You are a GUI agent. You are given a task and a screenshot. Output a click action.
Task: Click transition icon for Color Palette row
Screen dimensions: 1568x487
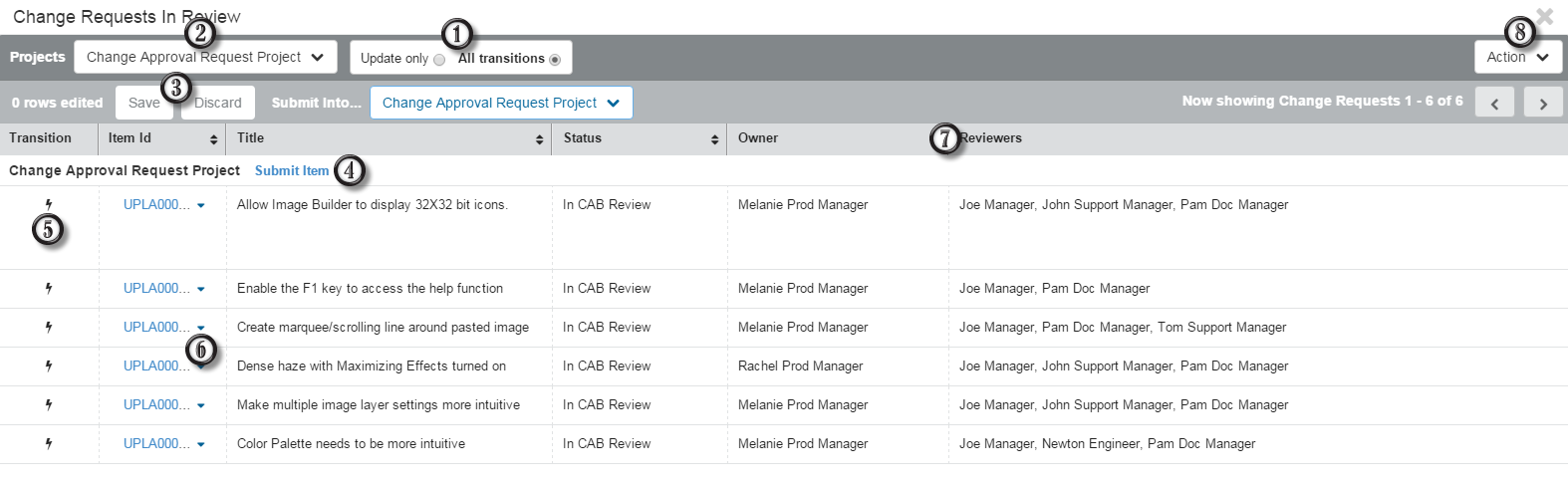tap(48, 443)
